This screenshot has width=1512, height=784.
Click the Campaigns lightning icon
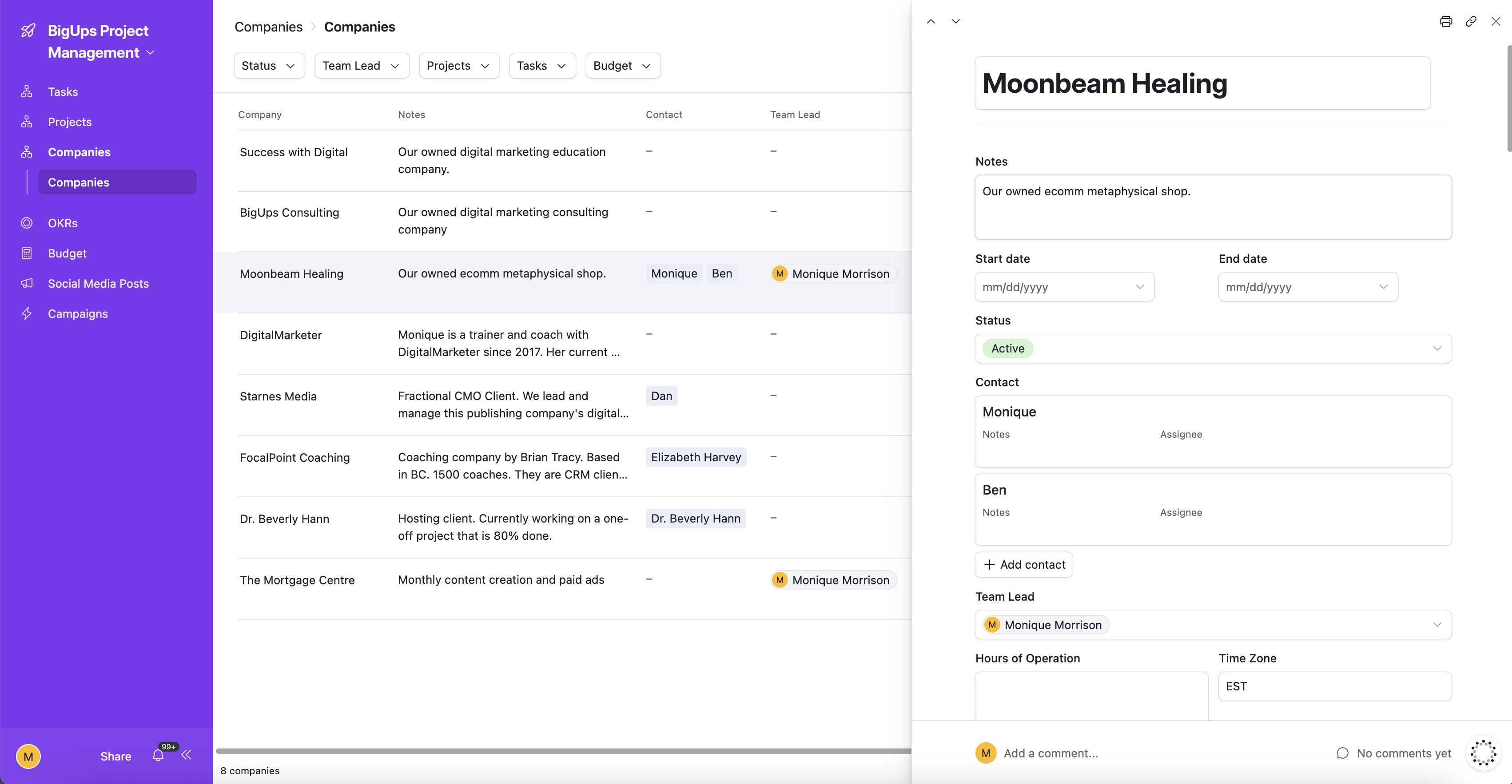26,313
